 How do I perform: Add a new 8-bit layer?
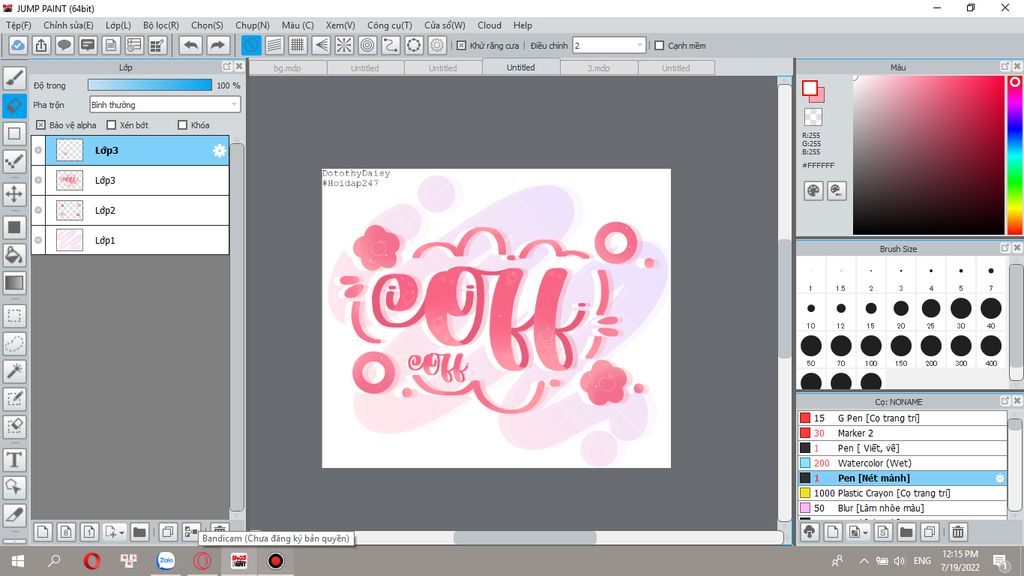click(x=66, y=532)
